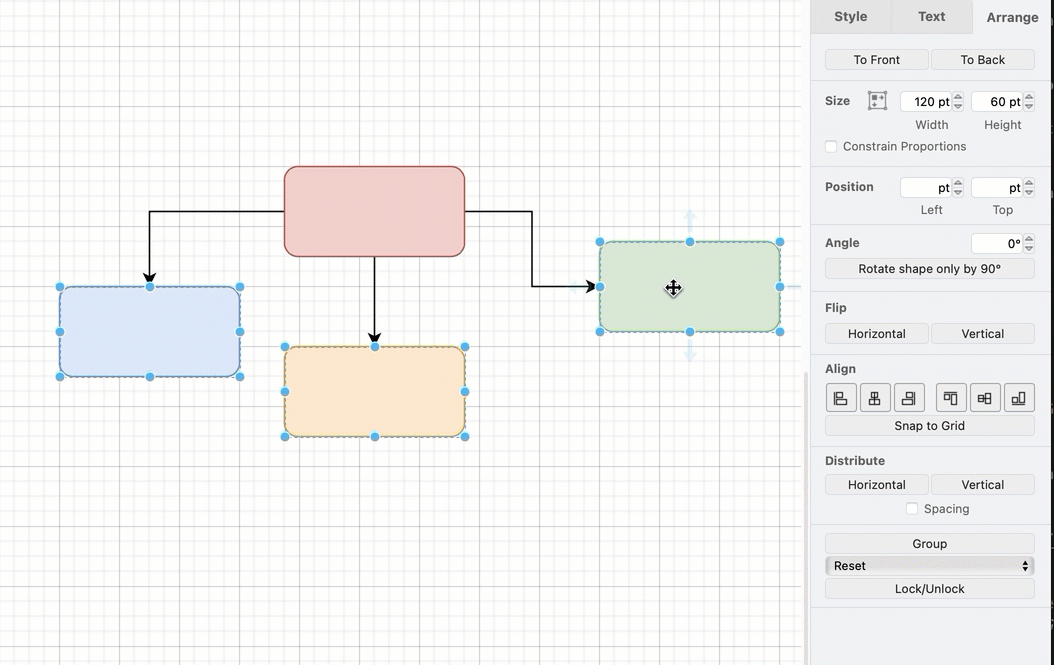Select the Align Right icon

tap(909, 397)
